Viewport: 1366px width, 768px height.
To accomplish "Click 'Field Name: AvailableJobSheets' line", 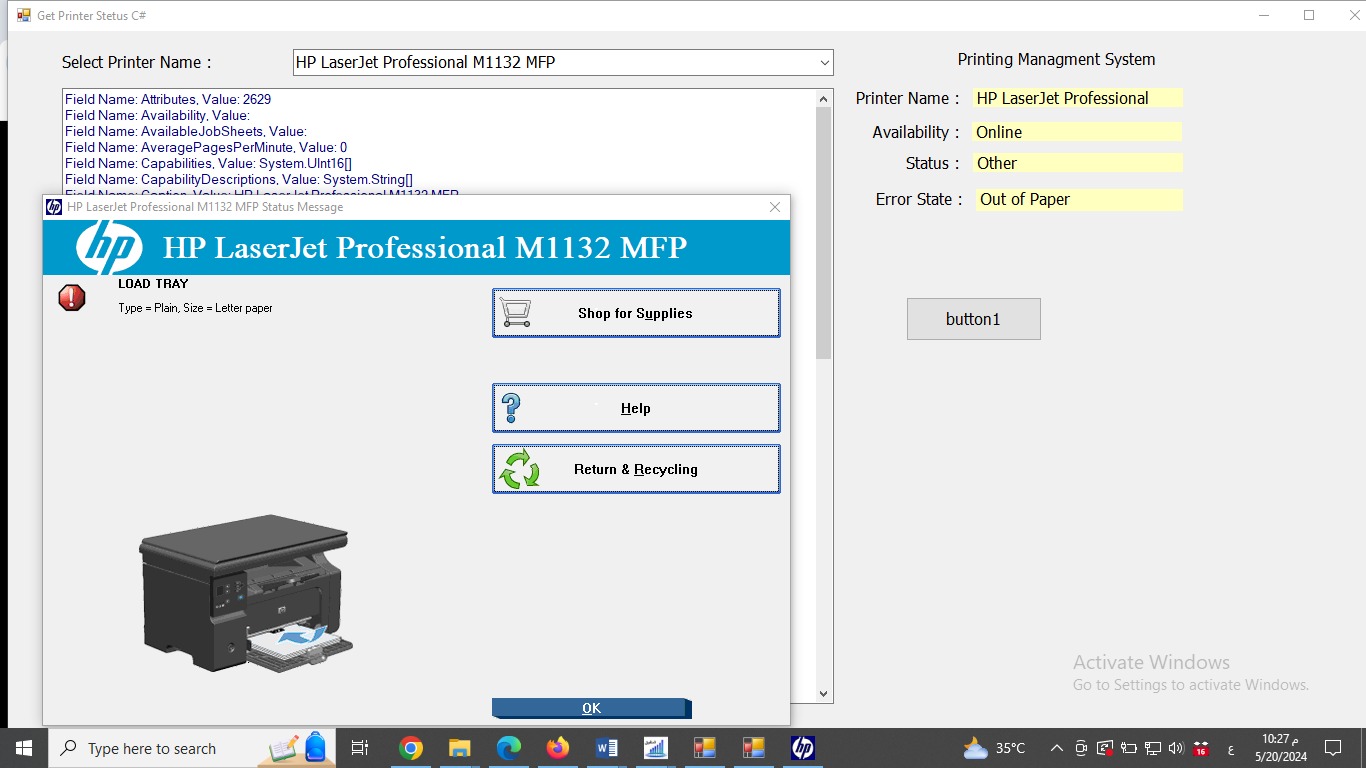I will 186,131.
